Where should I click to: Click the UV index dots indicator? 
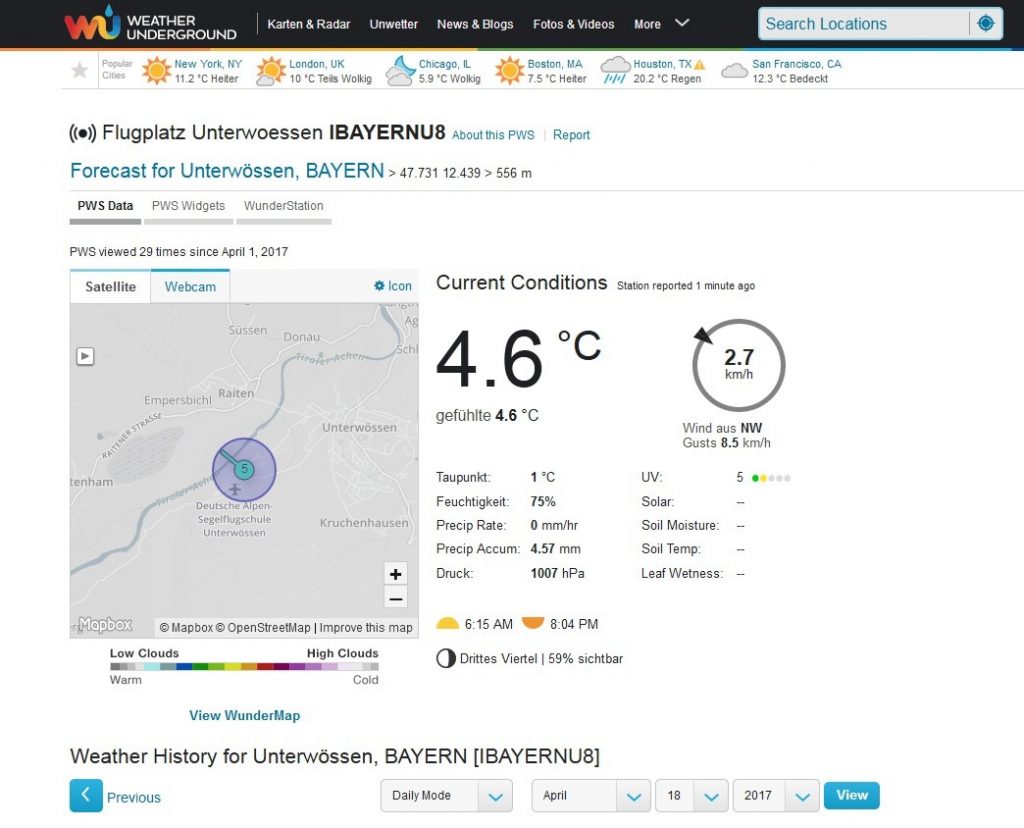(771, 478)
